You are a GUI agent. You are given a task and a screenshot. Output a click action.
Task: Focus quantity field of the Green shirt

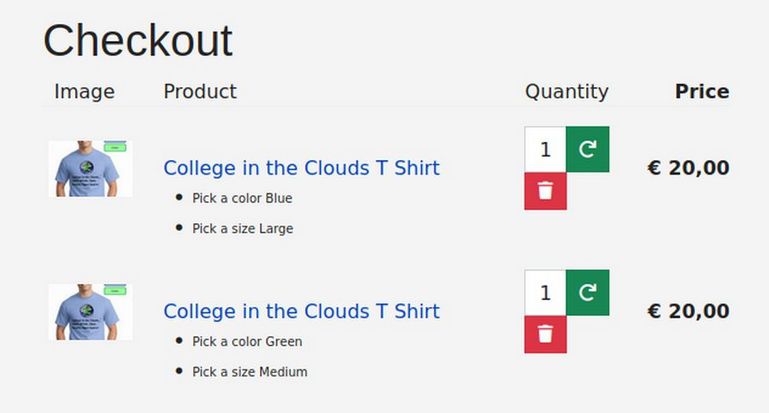545,292
